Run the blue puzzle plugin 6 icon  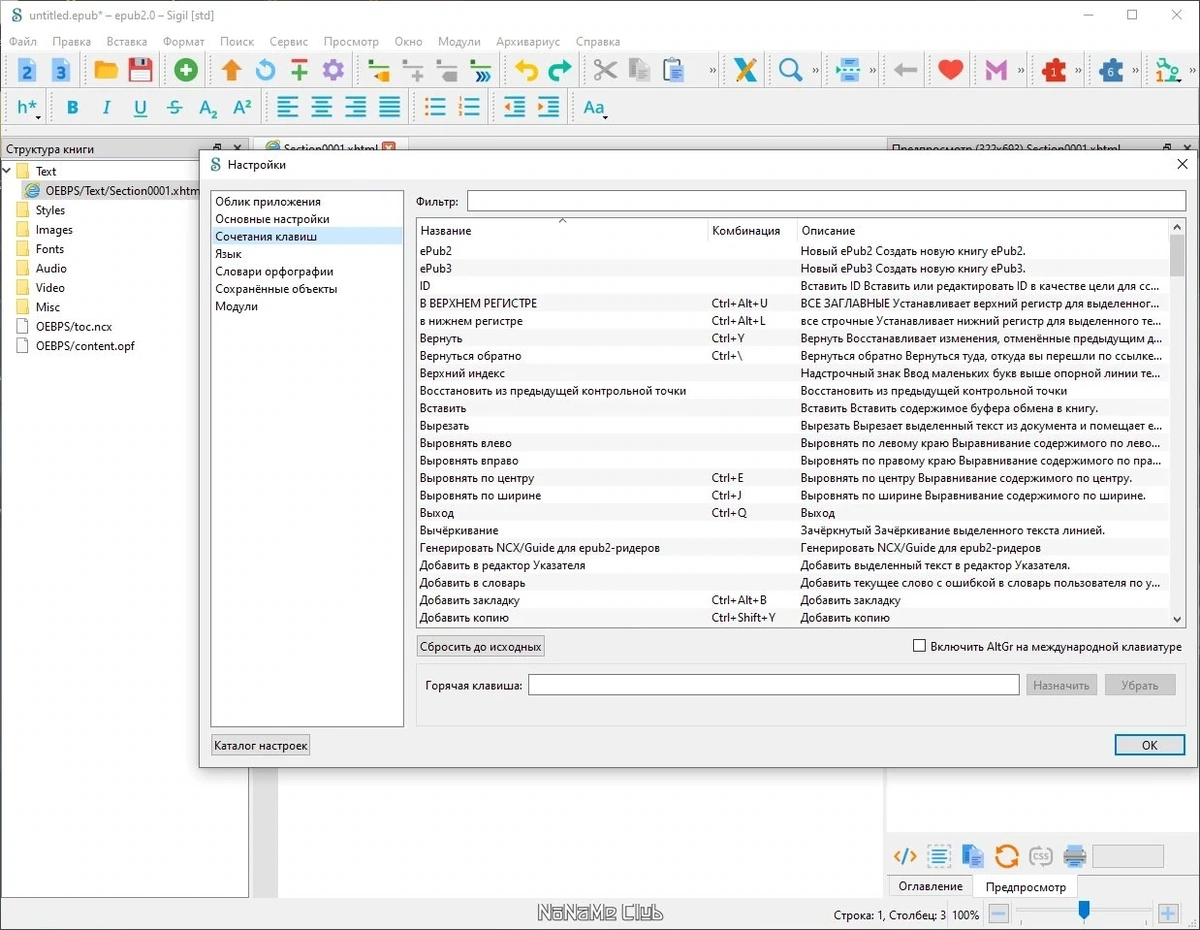coord(1111,70)
